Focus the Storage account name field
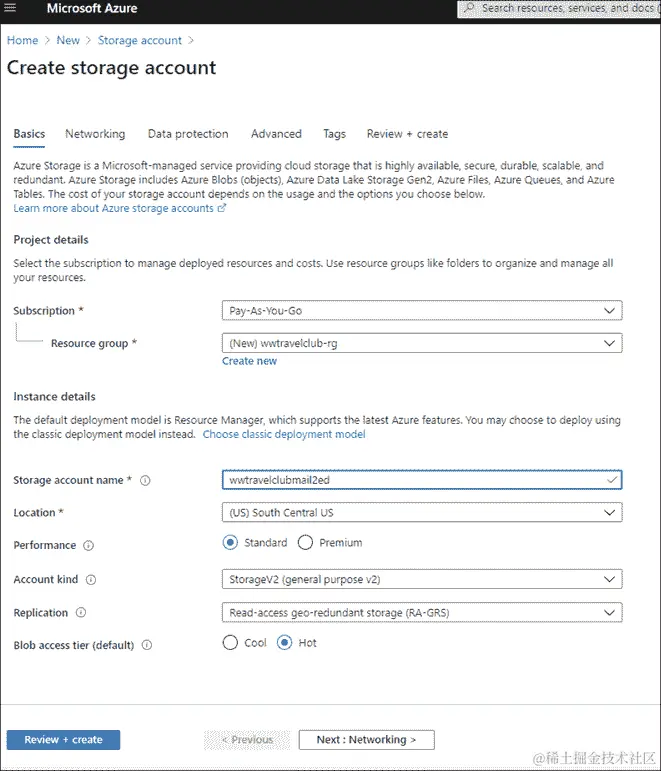This screenshot has height=771, width=661. click(x=422, y=480)
